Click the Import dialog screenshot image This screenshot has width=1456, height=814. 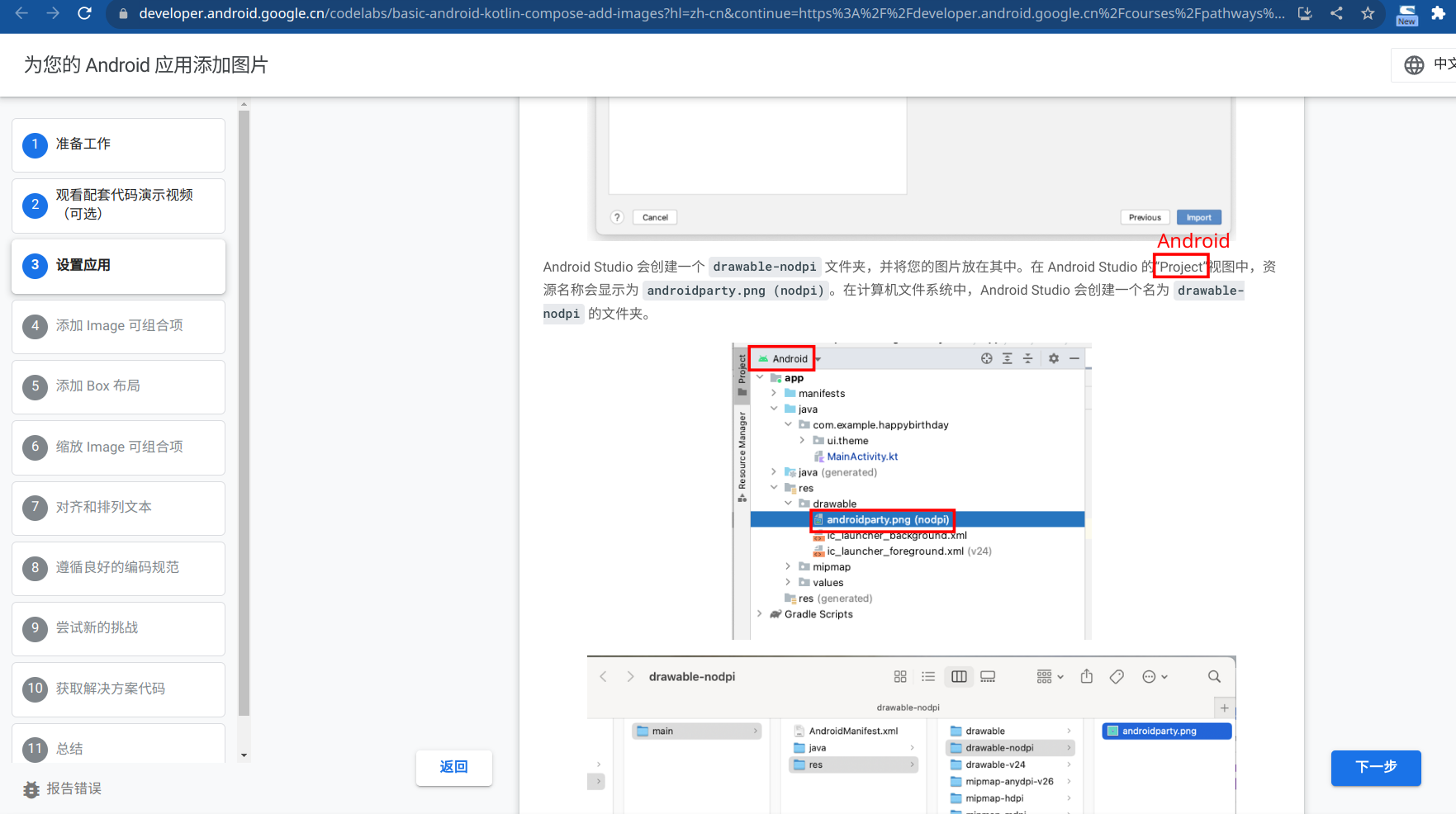[x=912, y=168]
